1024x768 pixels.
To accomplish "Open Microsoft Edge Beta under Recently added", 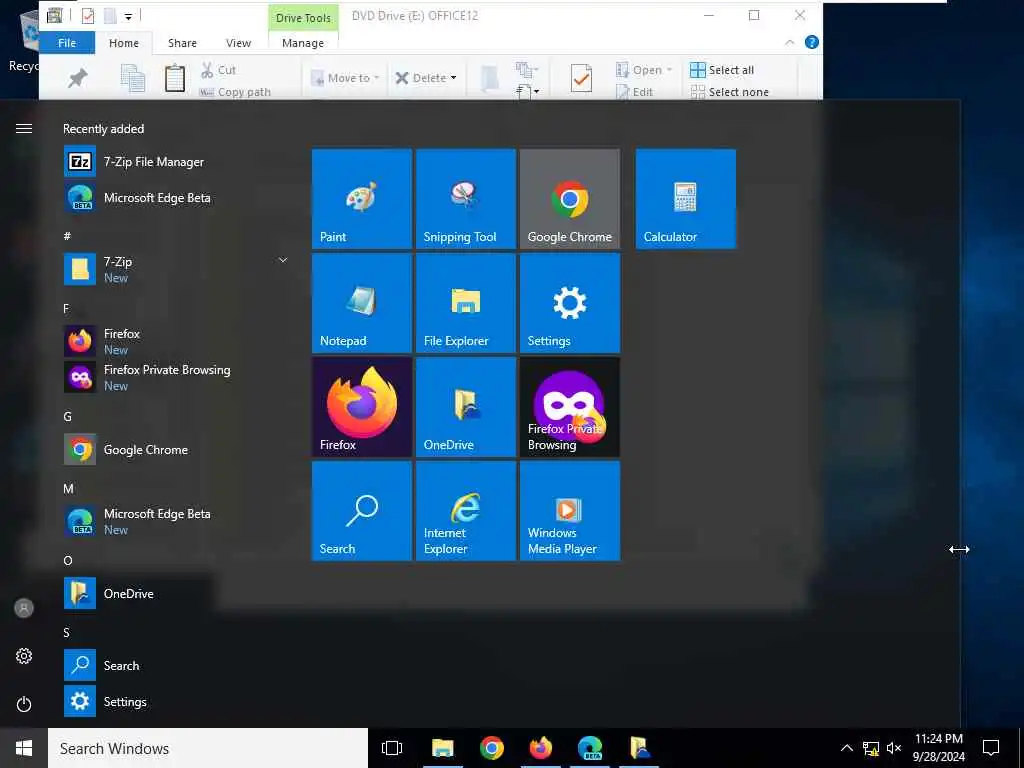I will 176,197.
